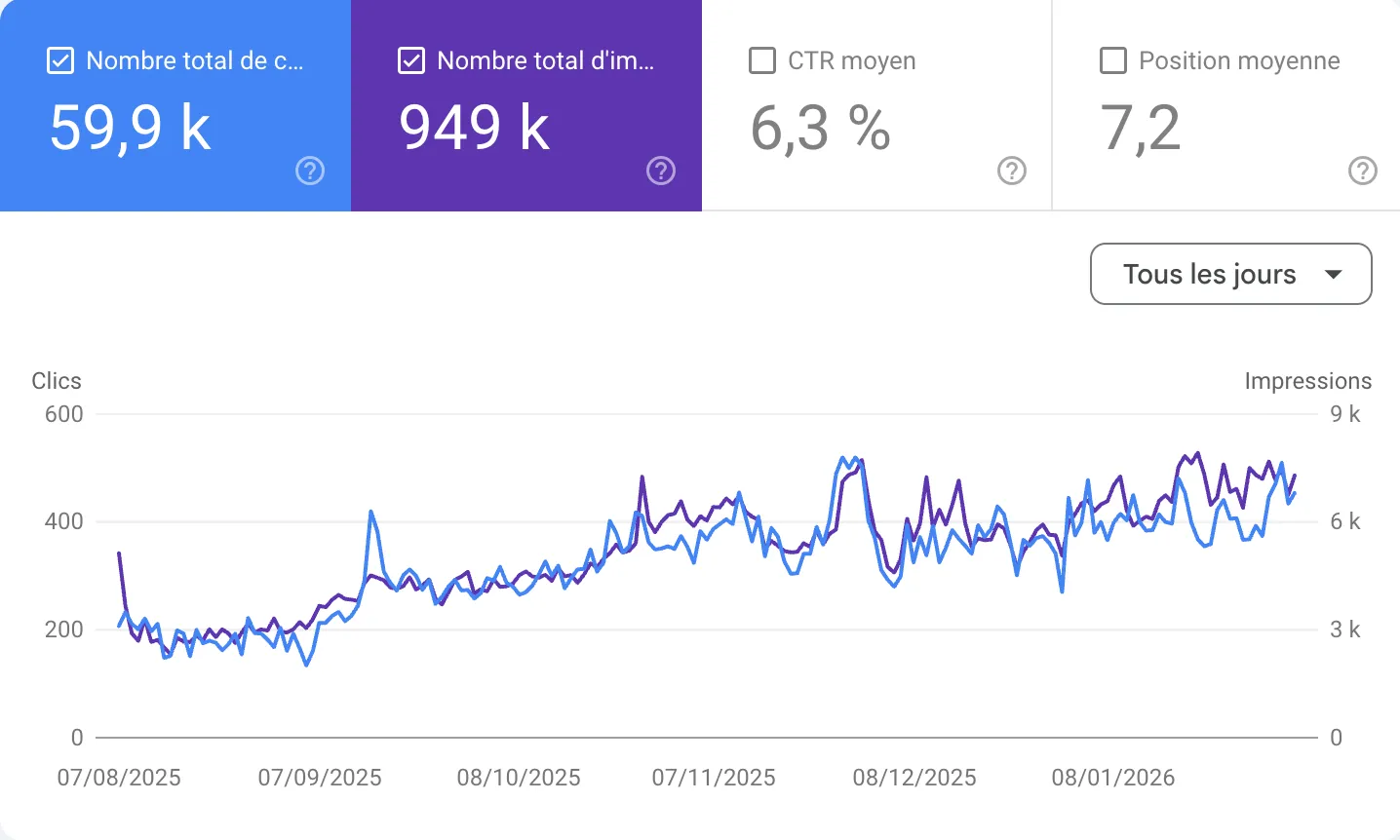
Task: Open help icon on the CTR moyen card
Action: [x=1012, y=172]
